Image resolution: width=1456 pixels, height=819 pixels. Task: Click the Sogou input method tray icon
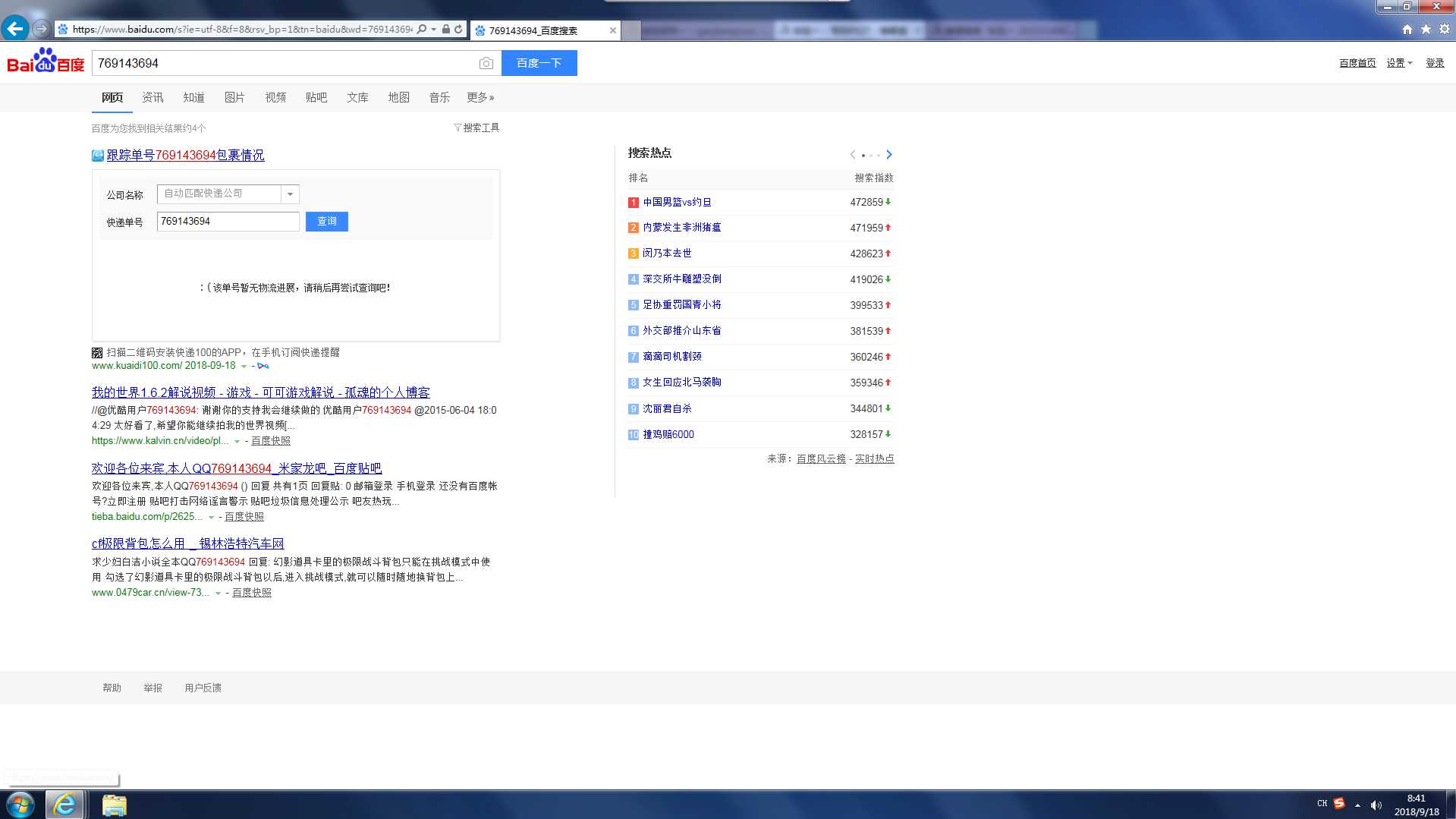pyautogui.click(x=1339, y=804)
